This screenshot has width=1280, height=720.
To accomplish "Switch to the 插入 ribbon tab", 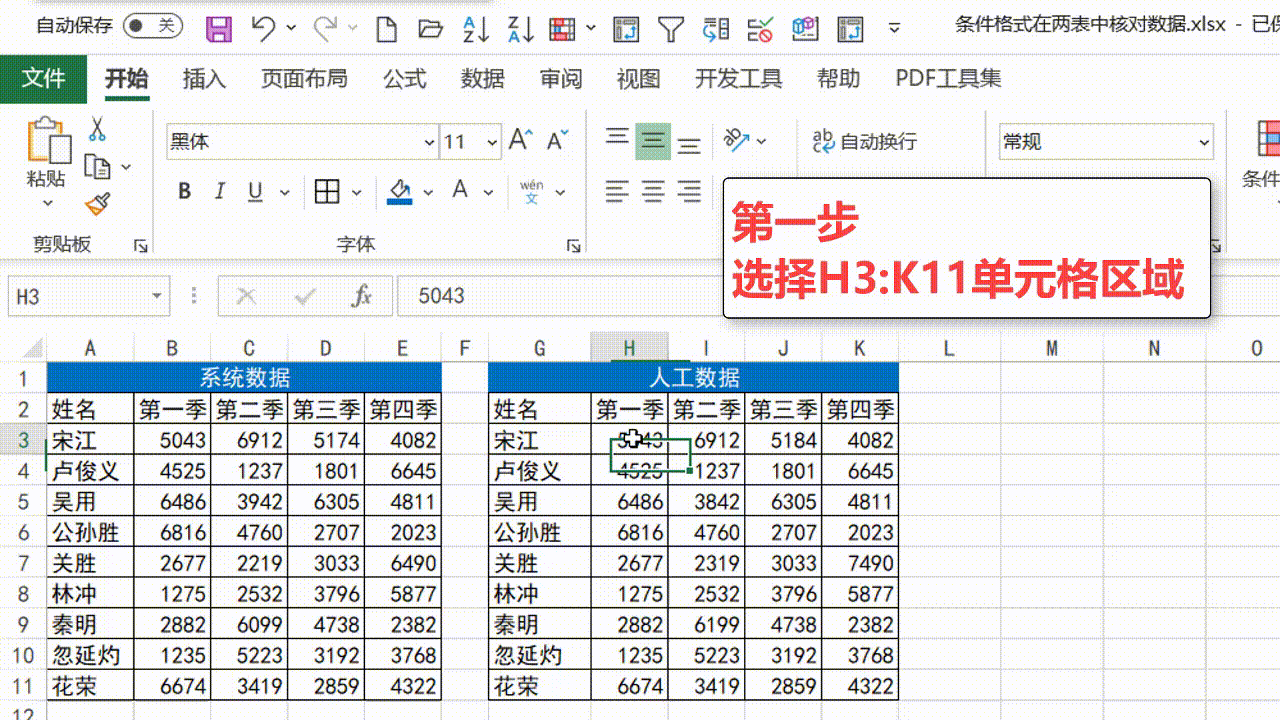I will [203, 79].
